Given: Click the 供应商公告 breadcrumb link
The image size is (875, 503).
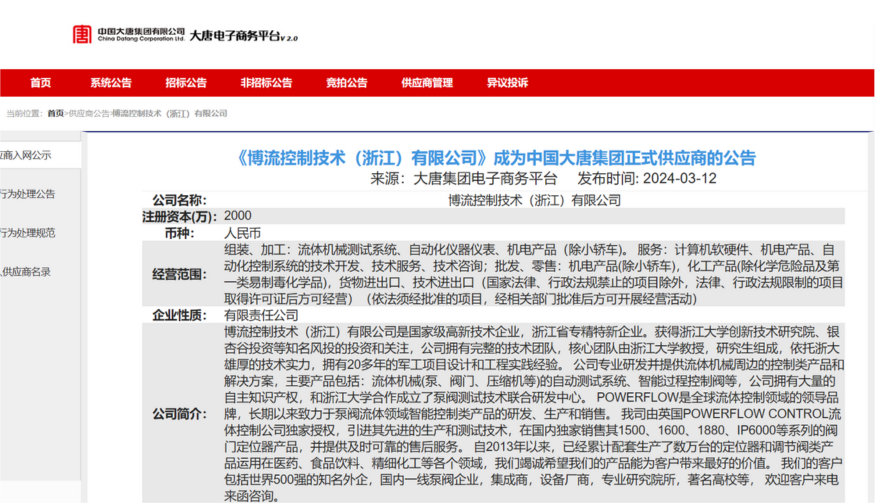Looking at the screenshot, I should pos(89,113).
